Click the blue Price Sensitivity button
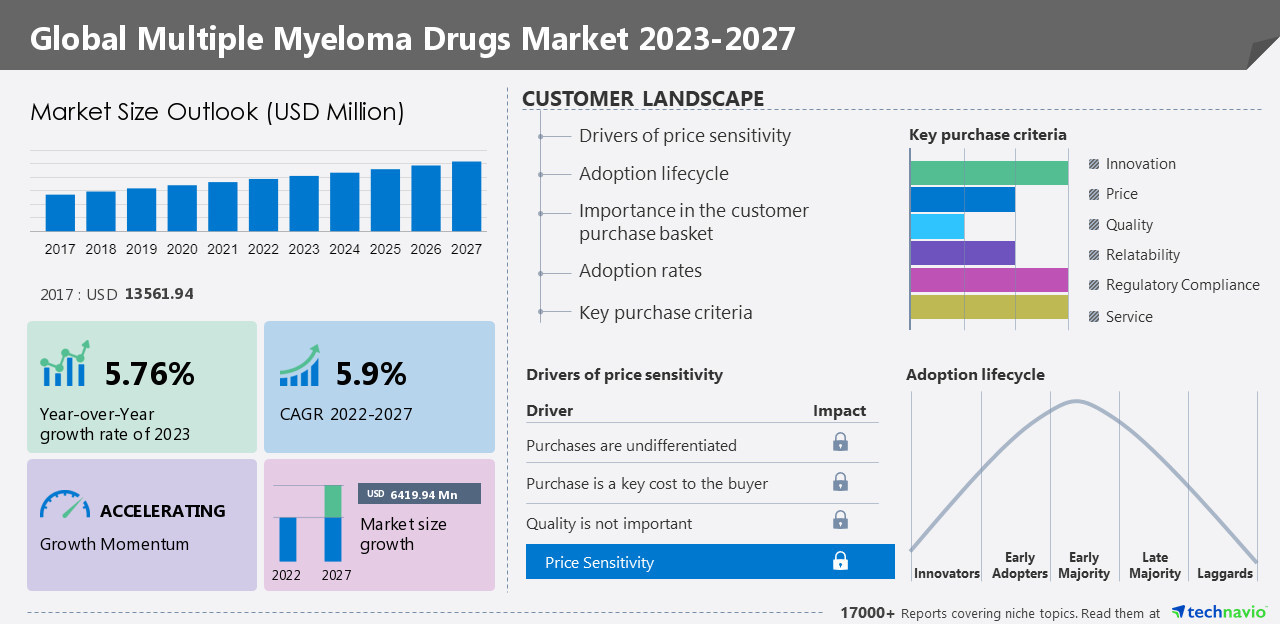The image size is (1280, 624). [710, 561]
